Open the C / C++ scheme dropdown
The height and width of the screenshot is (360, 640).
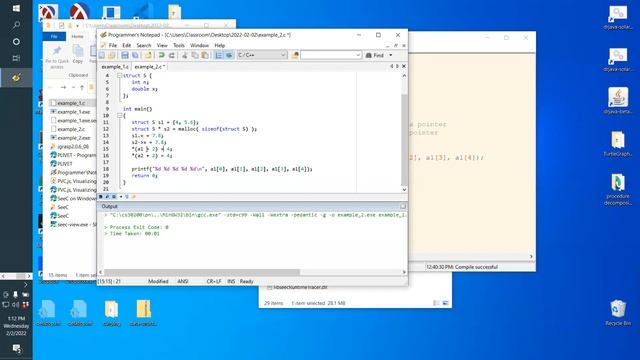262,55
